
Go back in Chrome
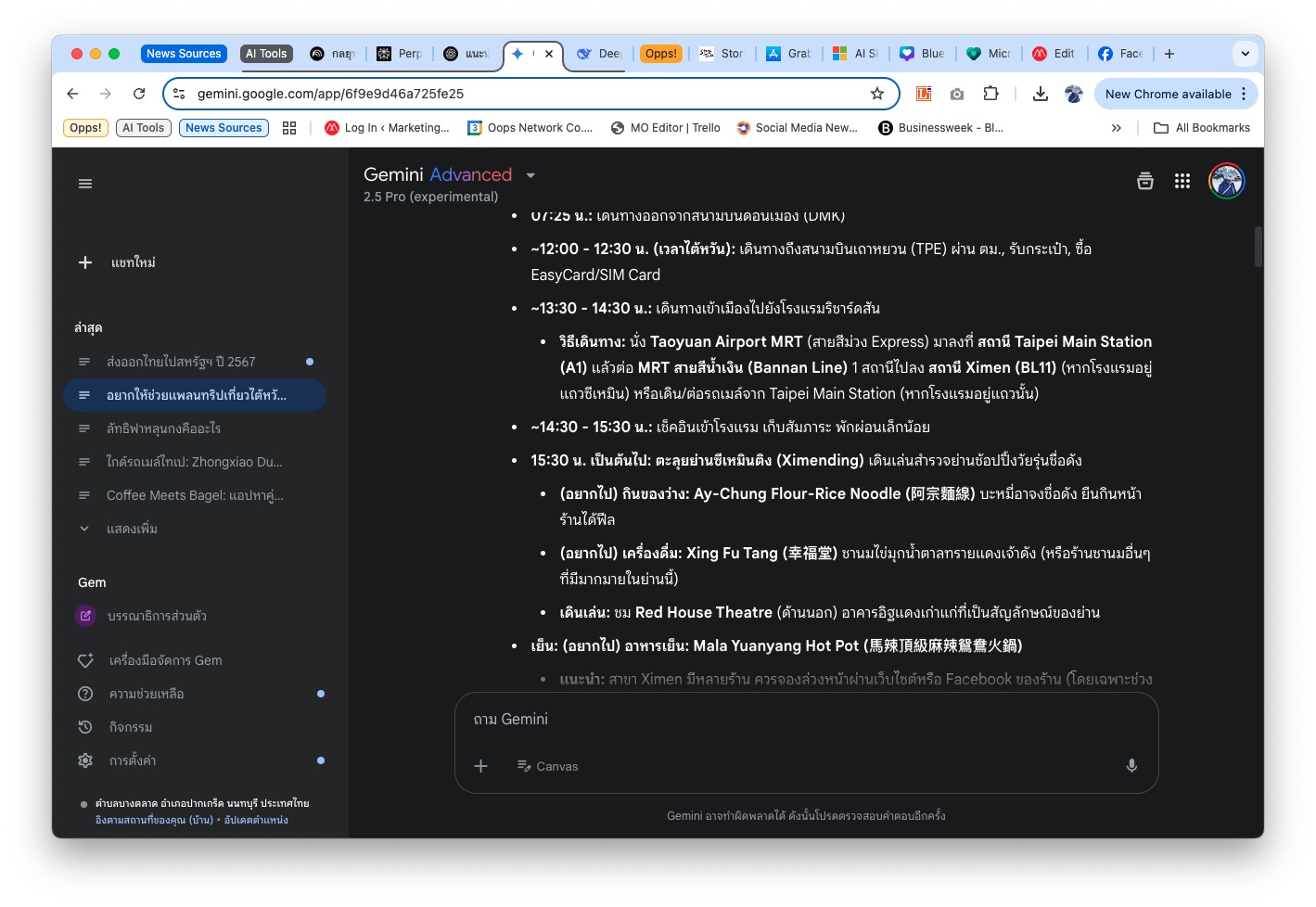[x=72, y=94]
